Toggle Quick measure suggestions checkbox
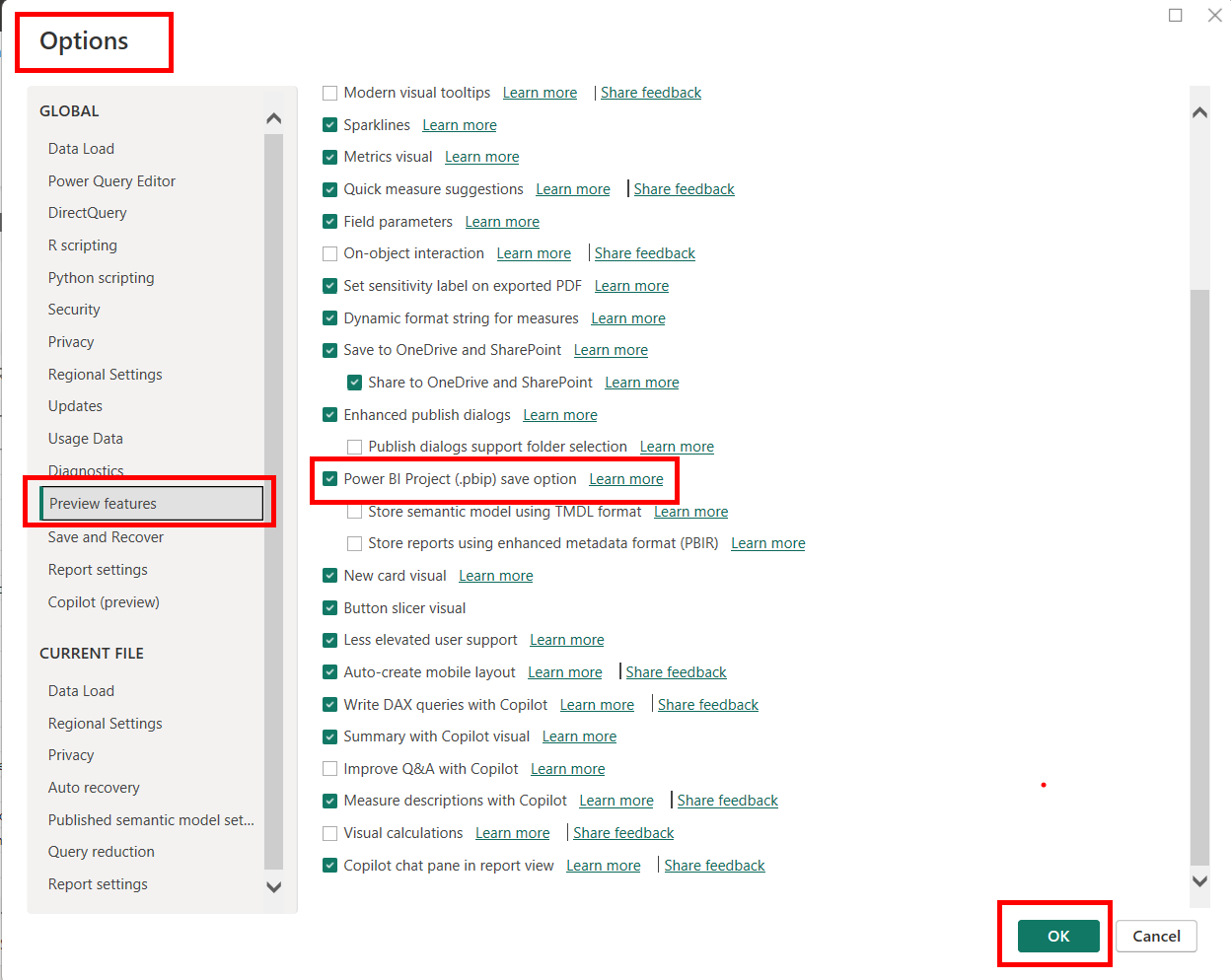1231x980 pixels. pyautogui.click(x=330, y=189)
